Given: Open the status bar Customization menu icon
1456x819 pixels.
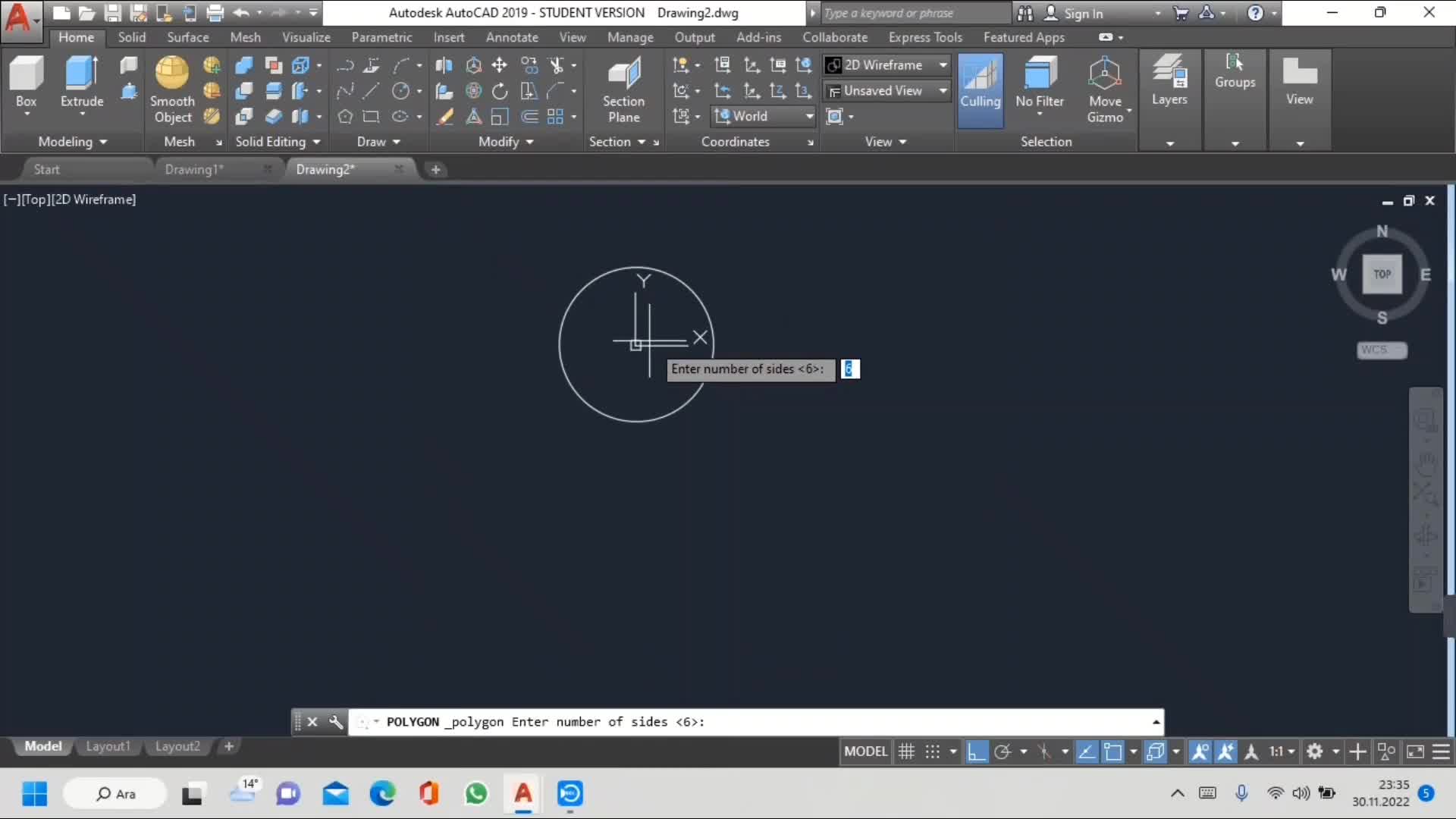Looking at the screenshot, I should coord(1441,752).
